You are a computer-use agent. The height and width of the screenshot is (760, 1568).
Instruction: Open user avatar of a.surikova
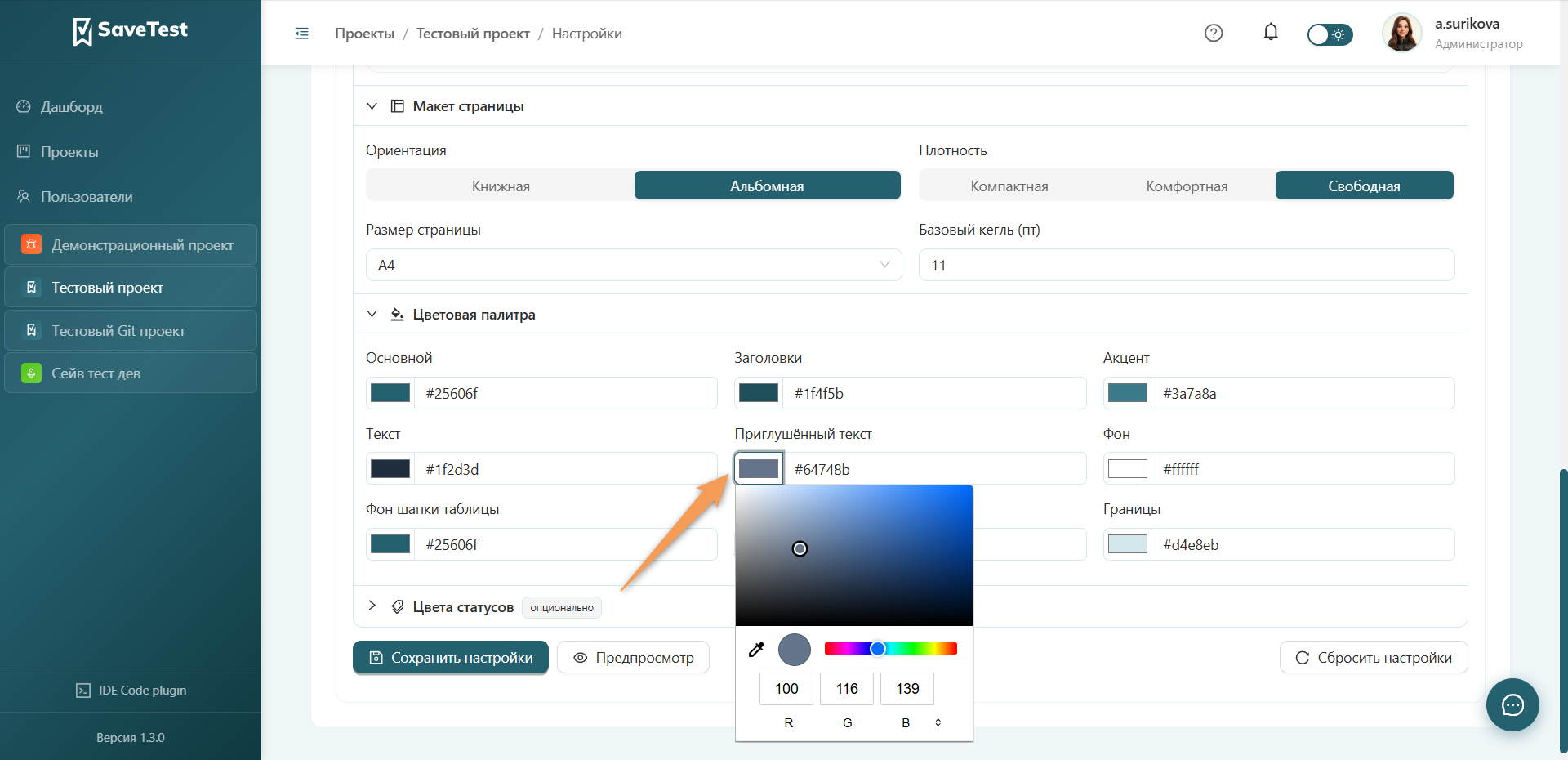(x=1402, y=33)
